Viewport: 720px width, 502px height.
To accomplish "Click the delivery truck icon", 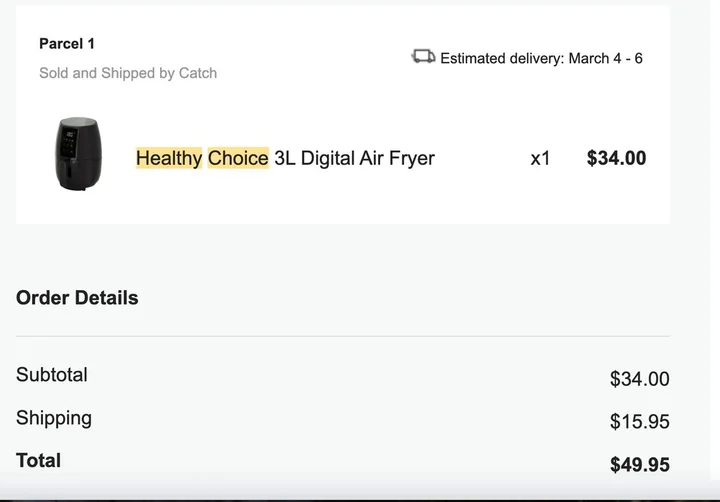I will (x=423, y=56).
